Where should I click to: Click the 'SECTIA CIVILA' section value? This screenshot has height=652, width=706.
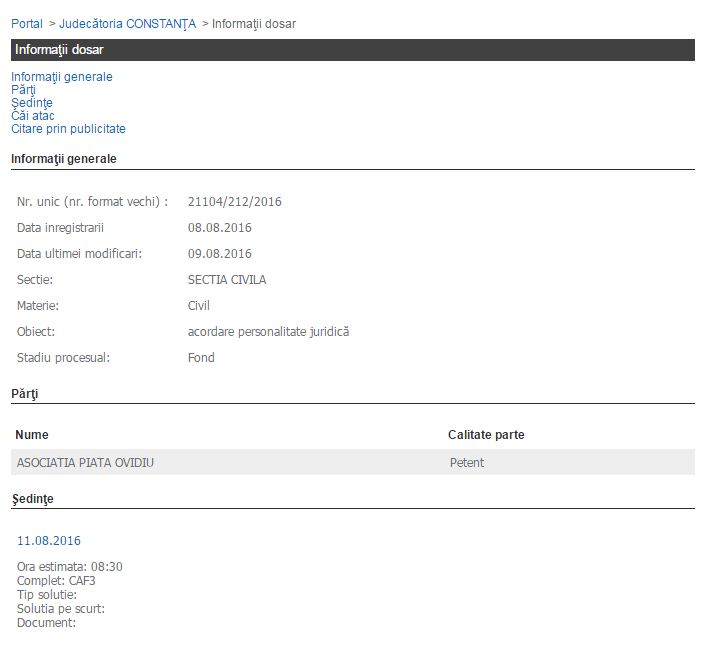click(x=227, y=280)
